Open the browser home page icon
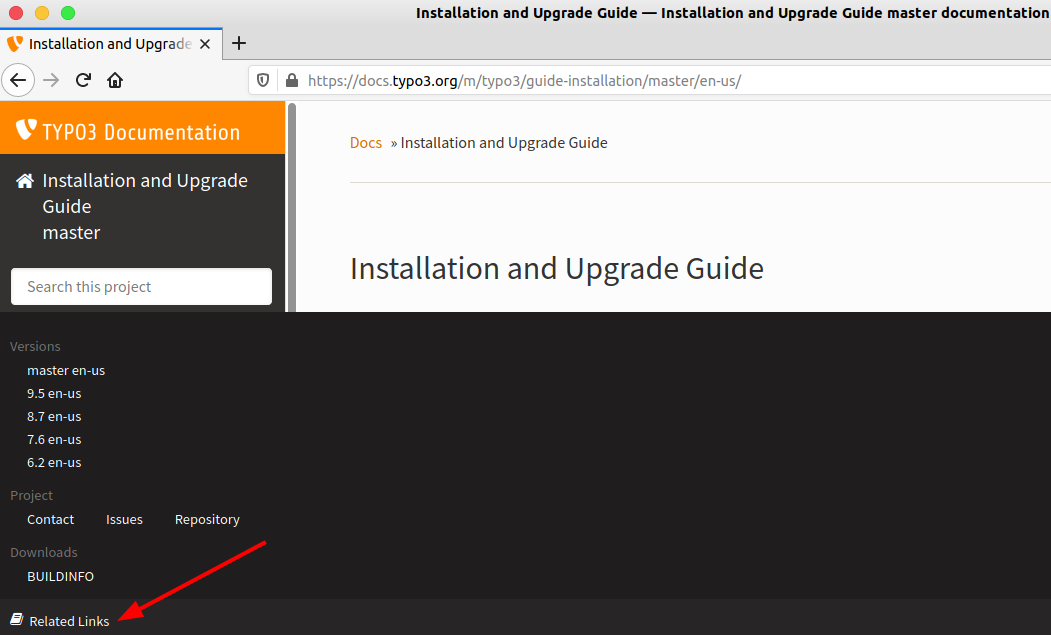Viewport: 1051px width, 635px height. coord(114,80)
